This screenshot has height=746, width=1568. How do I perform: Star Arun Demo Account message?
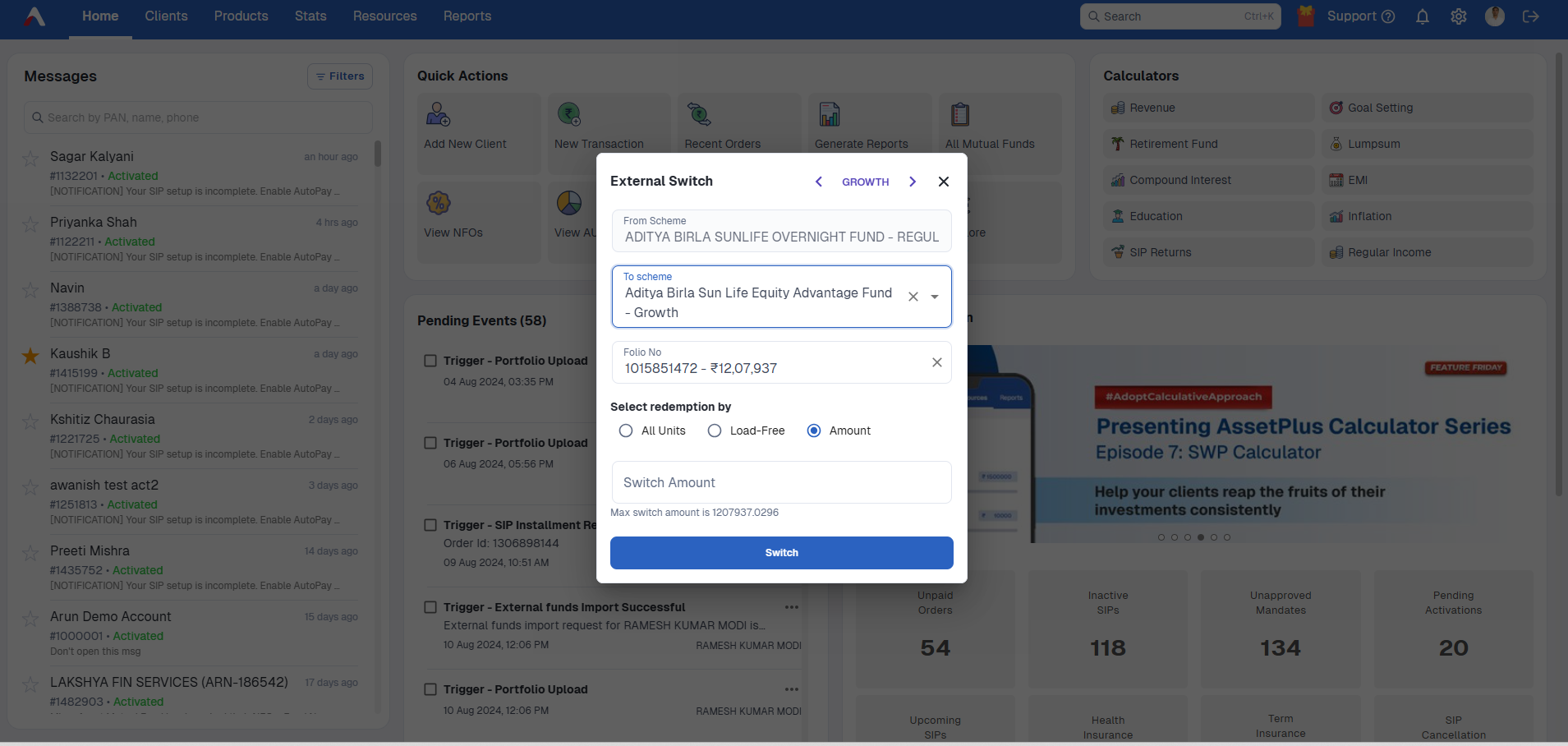30,619
